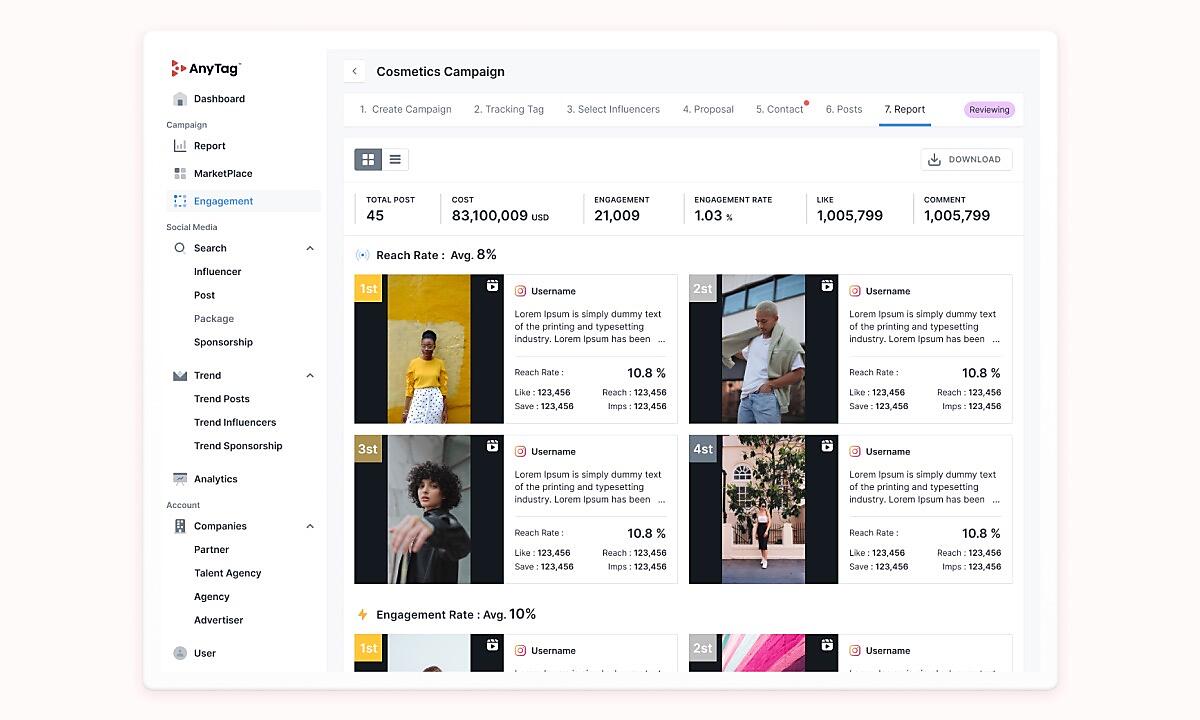The image size is (1200, 720).
Task: Click the Download button
Action: point(965,160)
